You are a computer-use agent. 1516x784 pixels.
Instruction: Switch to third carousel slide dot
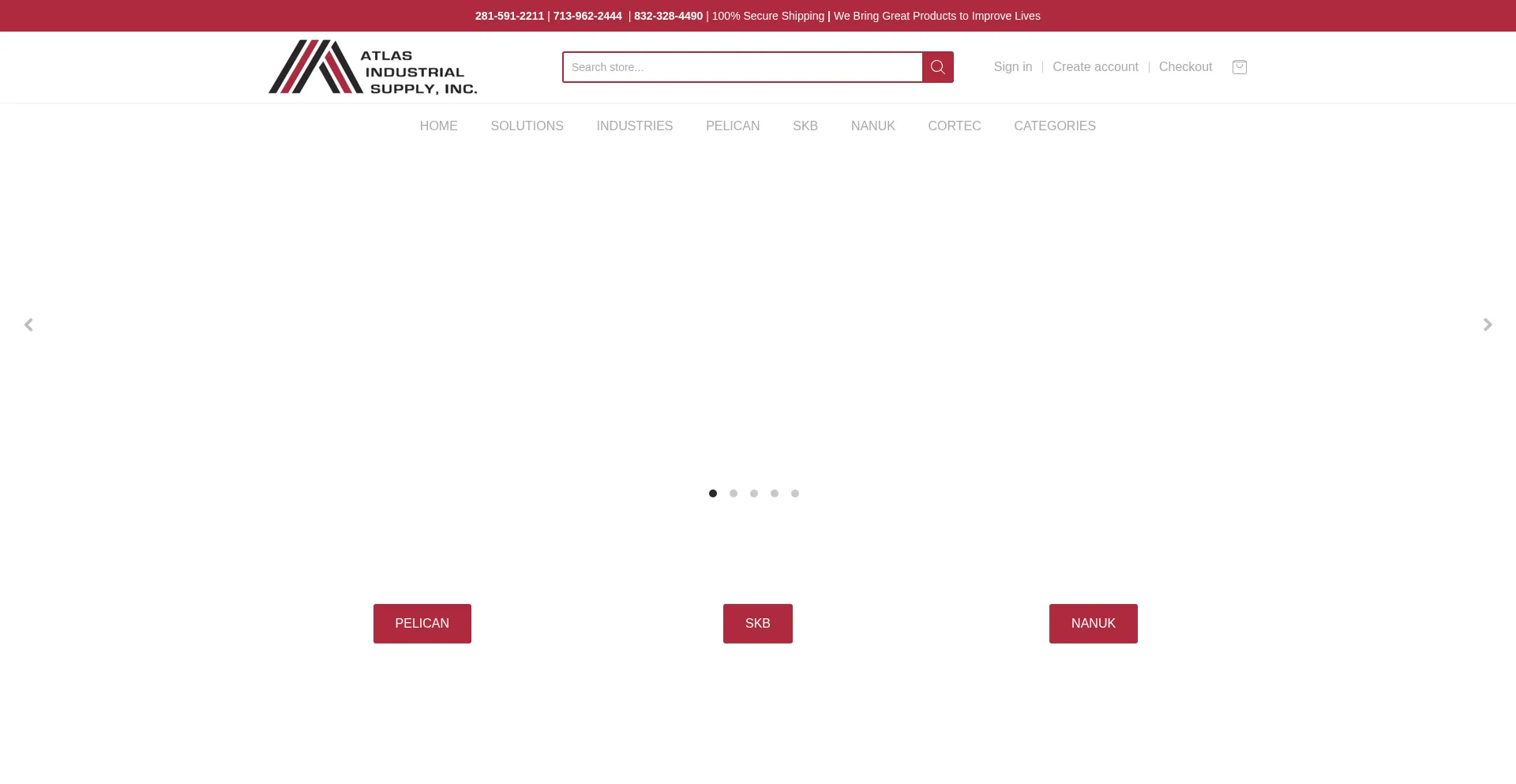(x=754, y=493)
